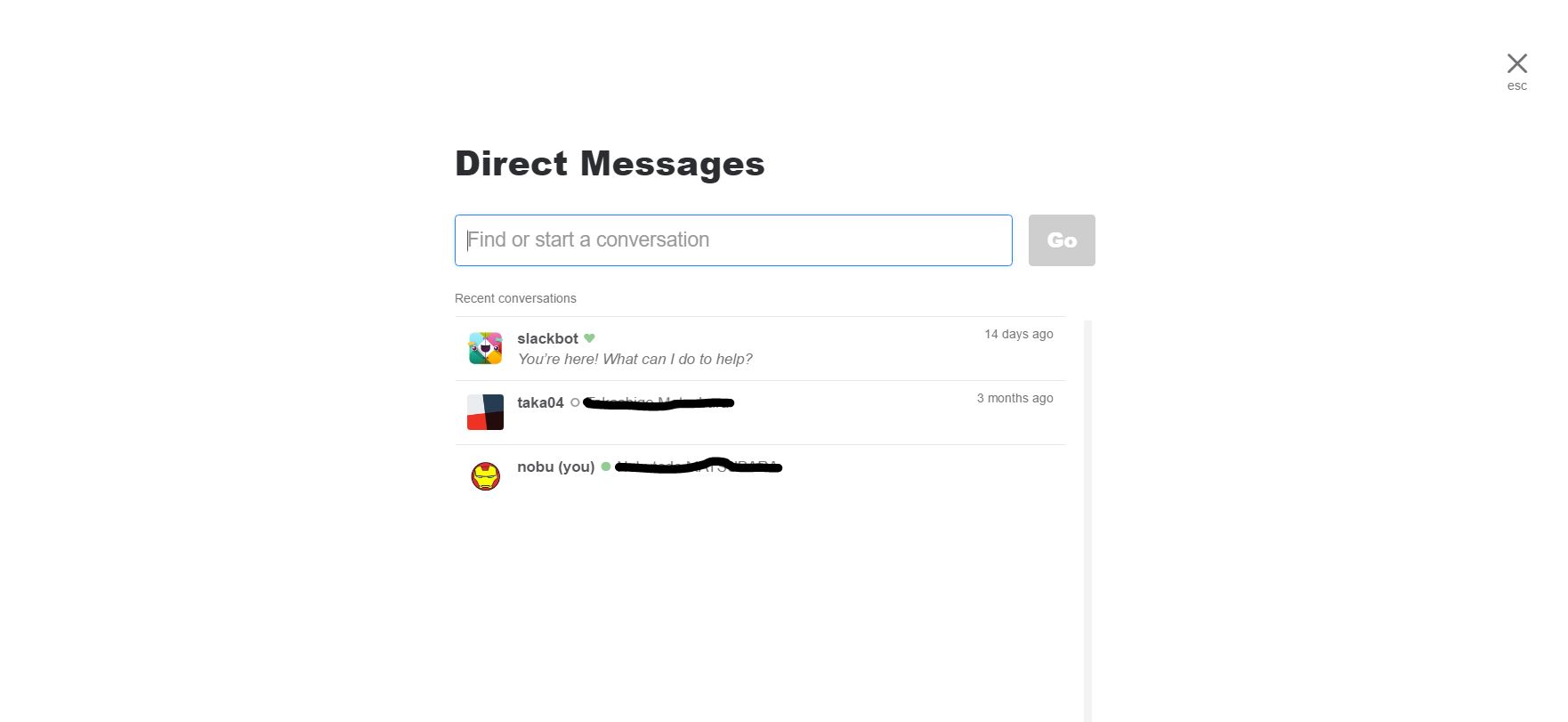Click the Recent conversations label

515,298
